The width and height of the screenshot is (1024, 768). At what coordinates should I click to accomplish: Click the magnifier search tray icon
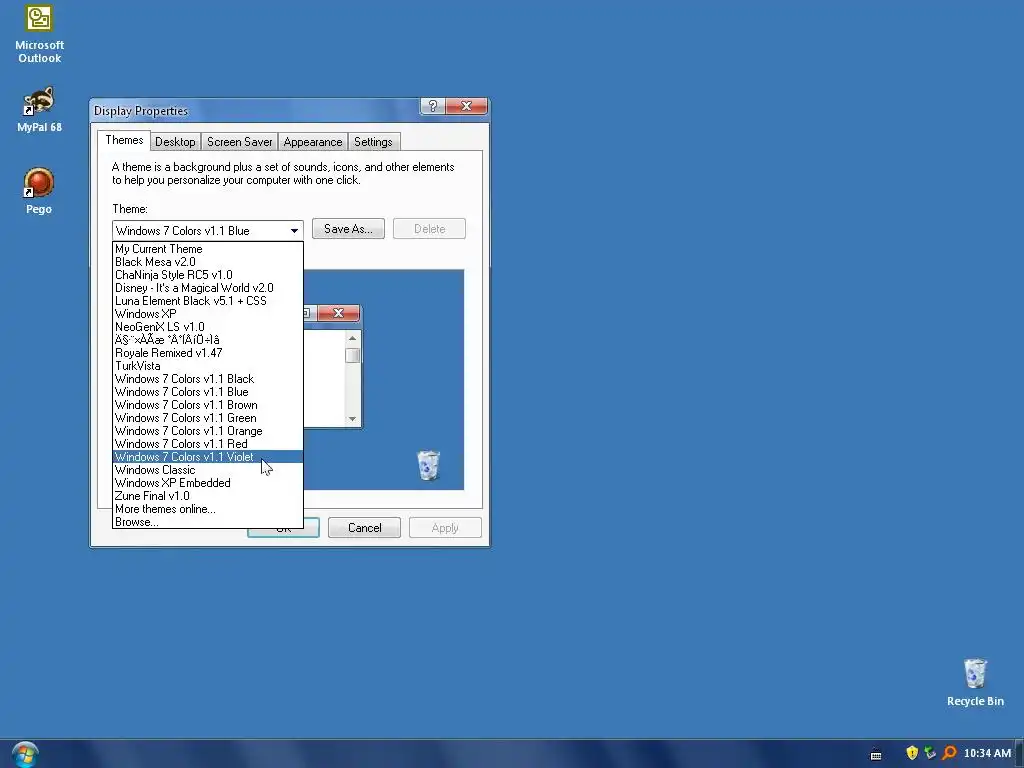click(949, 753)
